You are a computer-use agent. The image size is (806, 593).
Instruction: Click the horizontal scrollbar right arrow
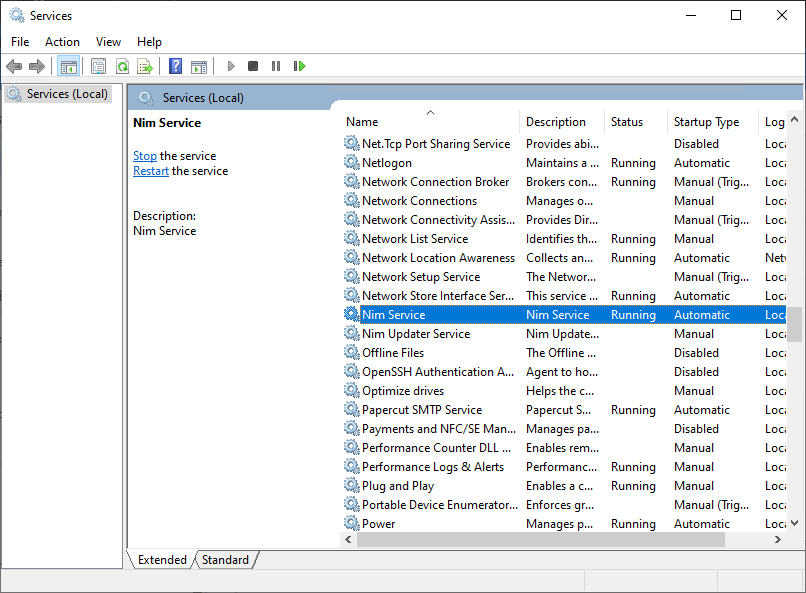778,539
